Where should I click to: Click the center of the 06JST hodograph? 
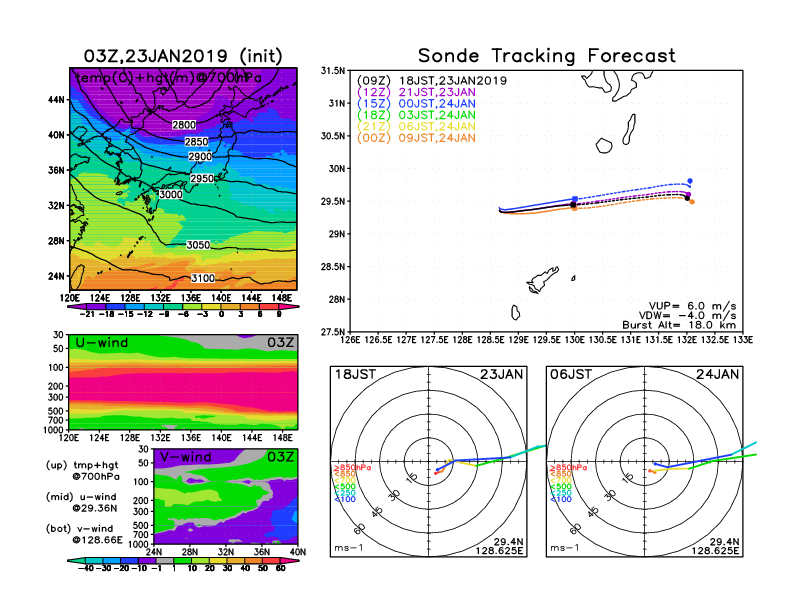(645, 460)
